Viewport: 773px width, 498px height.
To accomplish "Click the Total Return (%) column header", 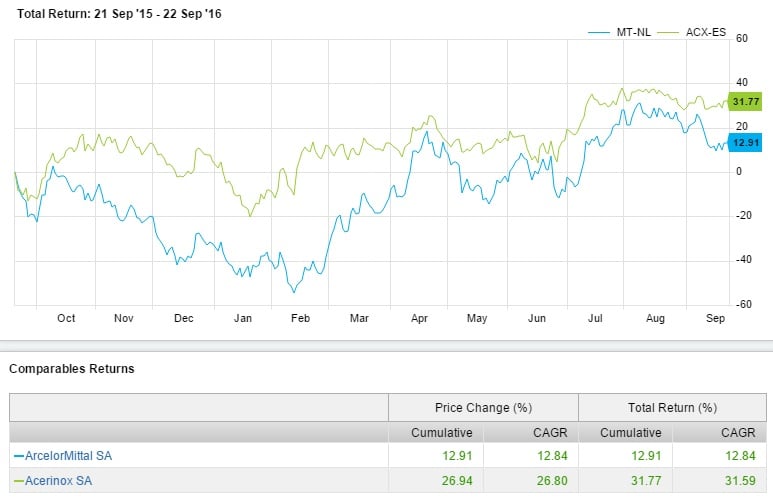I will click(x=673, y=407).
